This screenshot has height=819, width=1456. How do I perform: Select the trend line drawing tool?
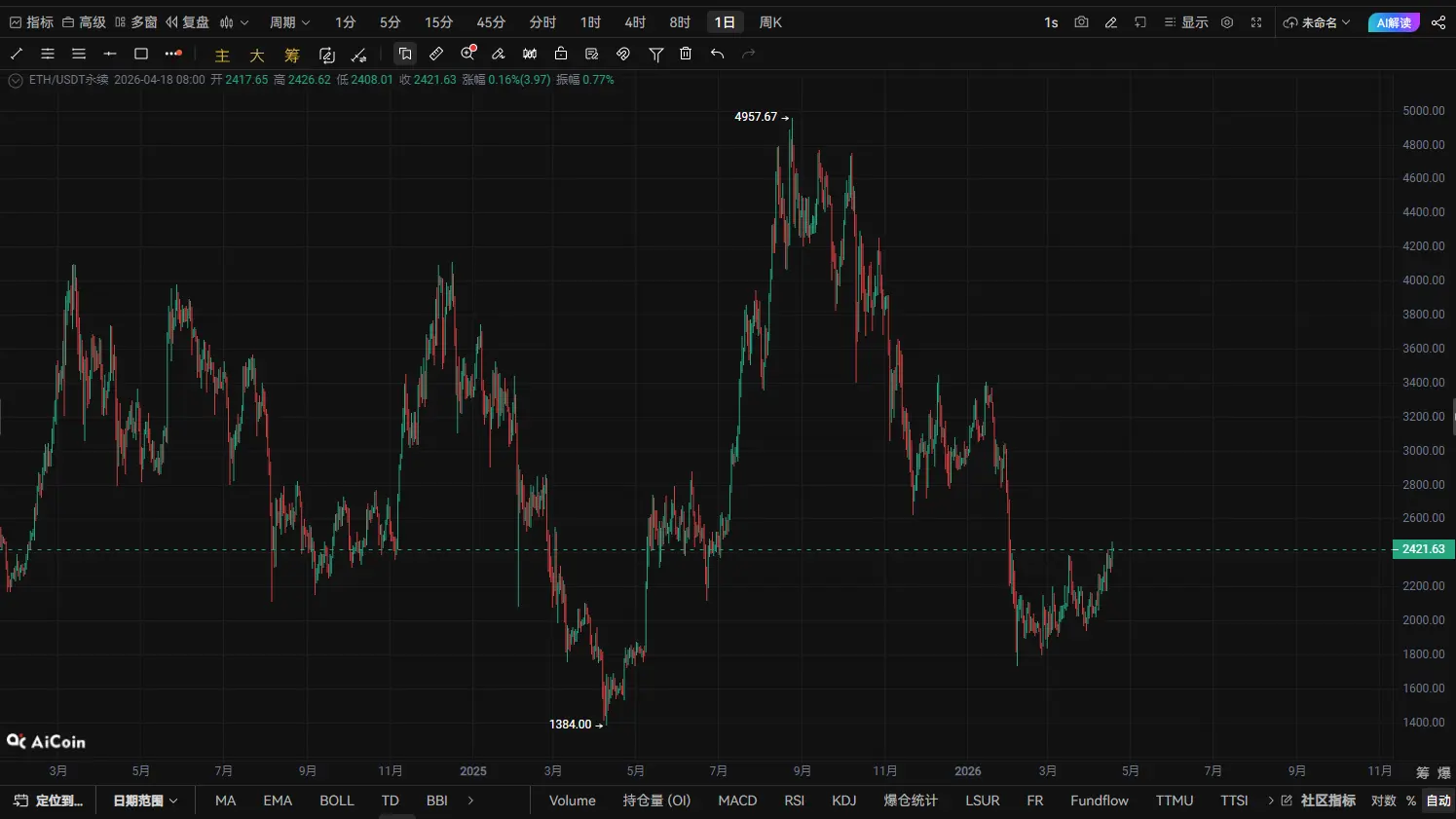pyautogui.click(x=17, y=54)
